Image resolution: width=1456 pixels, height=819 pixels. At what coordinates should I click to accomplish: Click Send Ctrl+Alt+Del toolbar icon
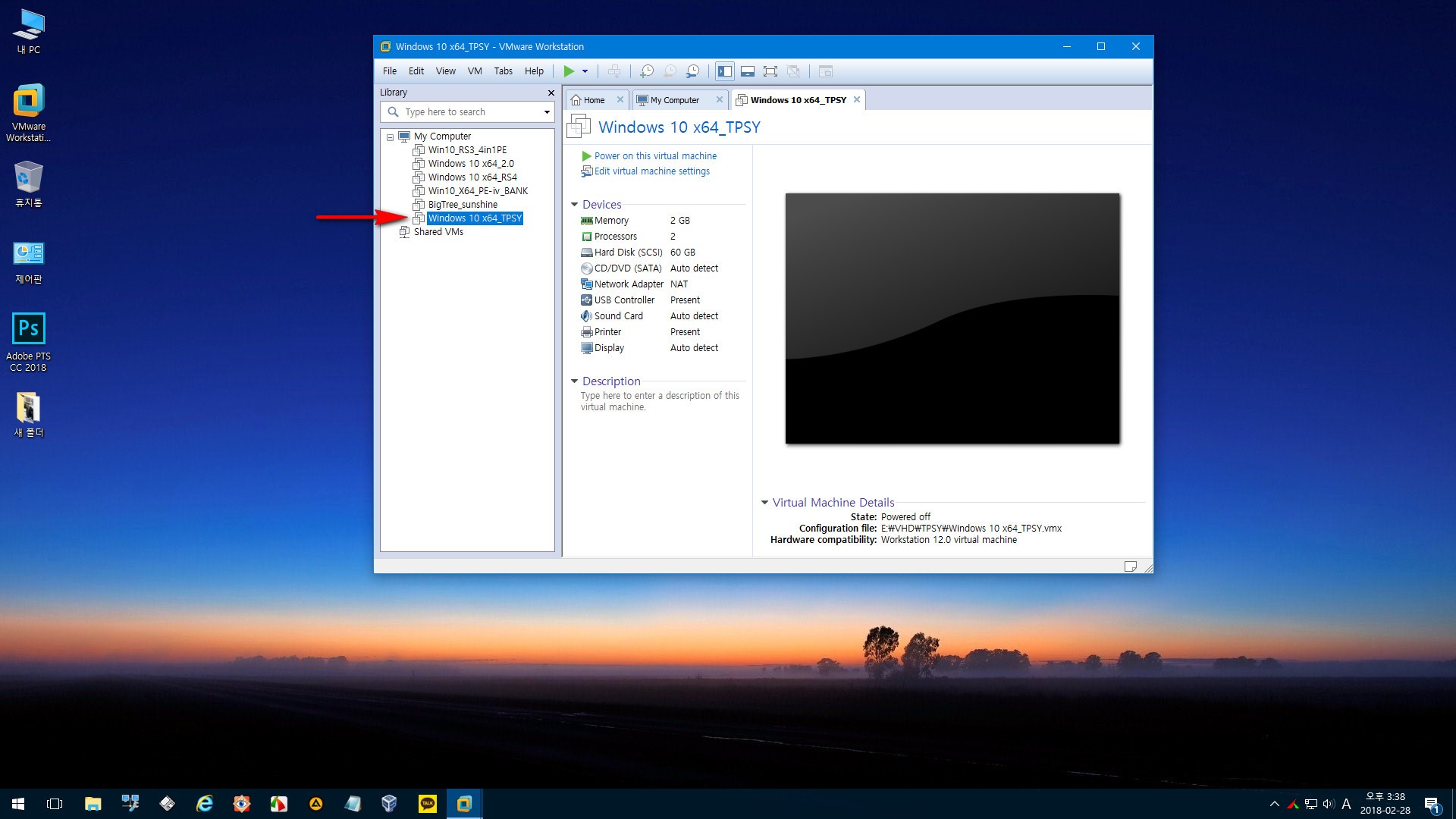click(614, 71)
